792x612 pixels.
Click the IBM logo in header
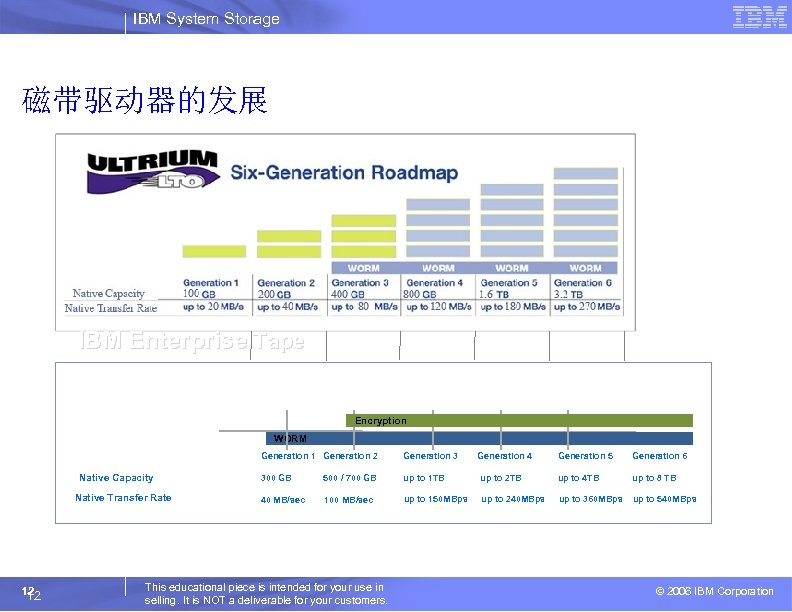759,17
